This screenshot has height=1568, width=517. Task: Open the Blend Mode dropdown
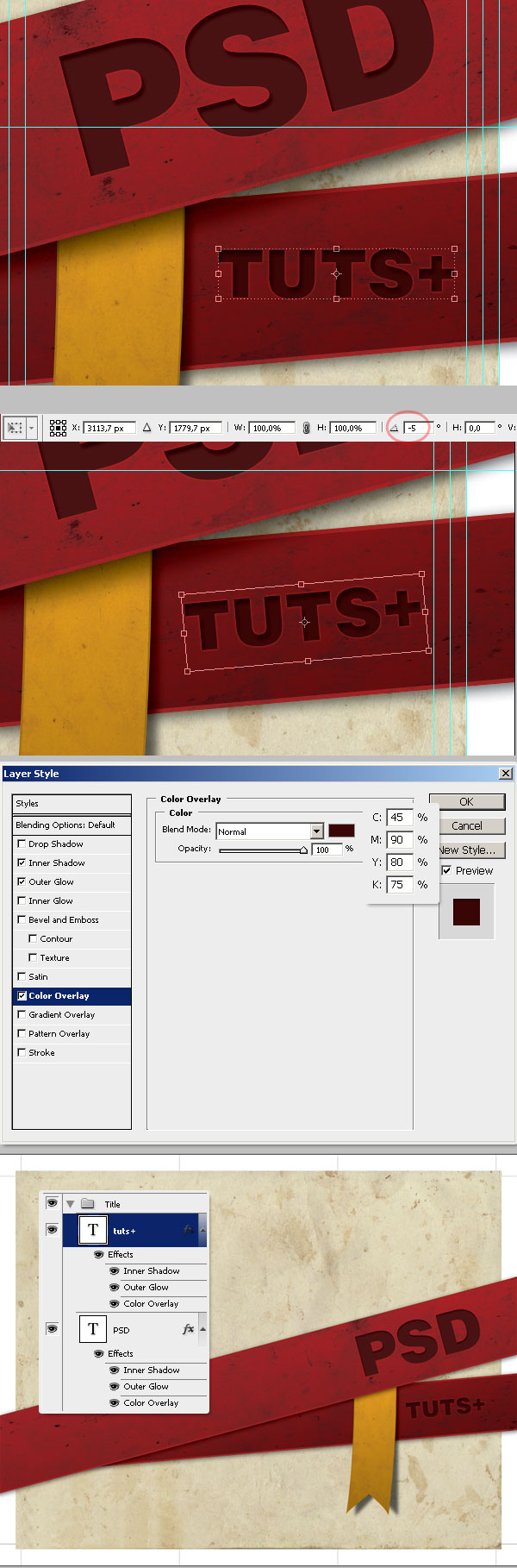(270, 831)
